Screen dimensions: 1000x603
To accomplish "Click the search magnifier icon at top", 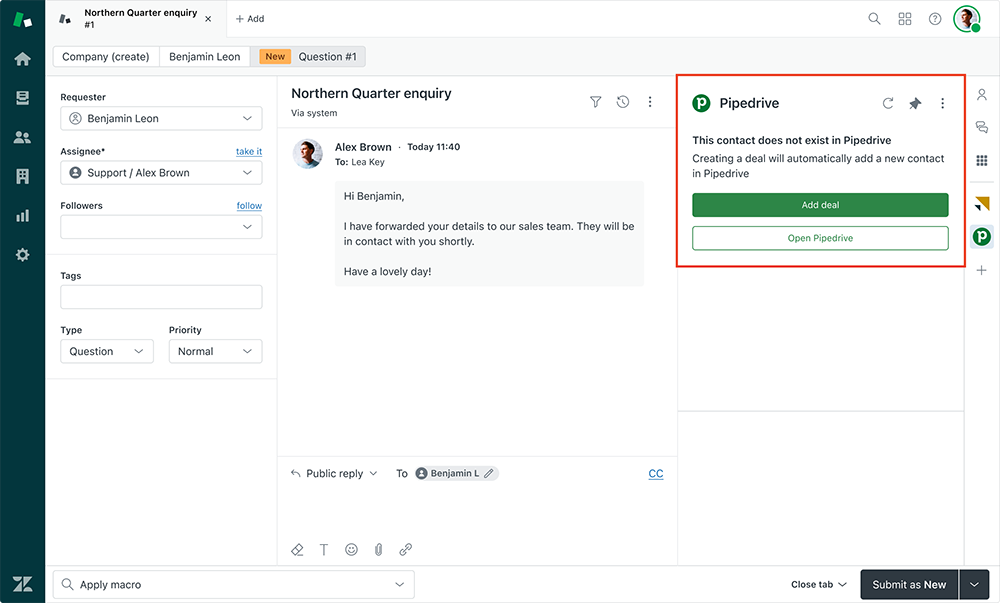I will [x=874, y=18].
